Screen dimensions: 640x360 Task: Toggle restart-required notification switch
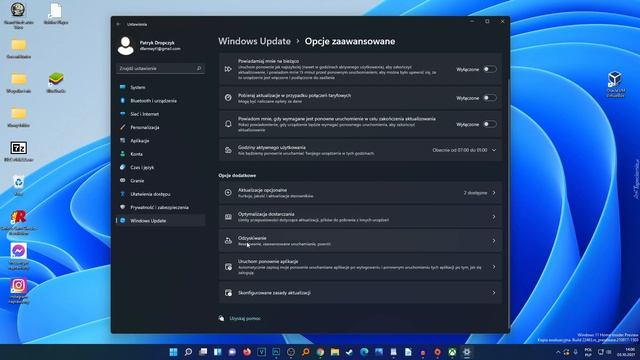490,124
